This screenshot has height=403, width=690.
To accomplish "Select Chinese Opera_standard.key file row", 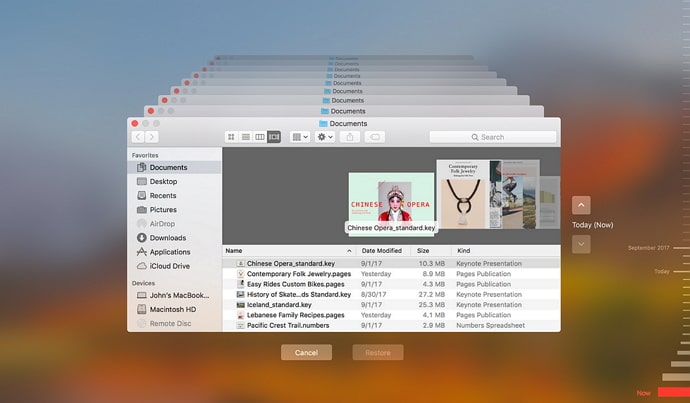I will (391, 264).
